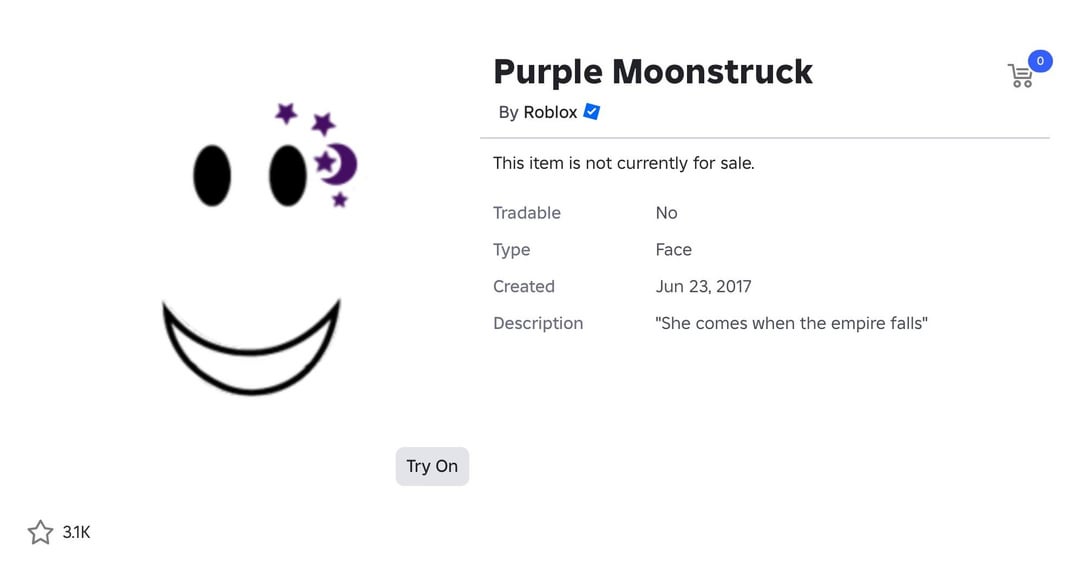The height and width of the screenshot is (565, 1080).
Task: Click the Type label
Action: [x=512, y=250]
